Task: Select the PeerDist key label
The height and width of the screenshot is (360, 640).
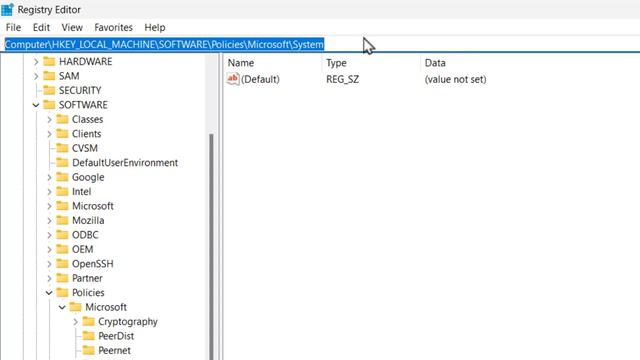Action: (116, 336)
